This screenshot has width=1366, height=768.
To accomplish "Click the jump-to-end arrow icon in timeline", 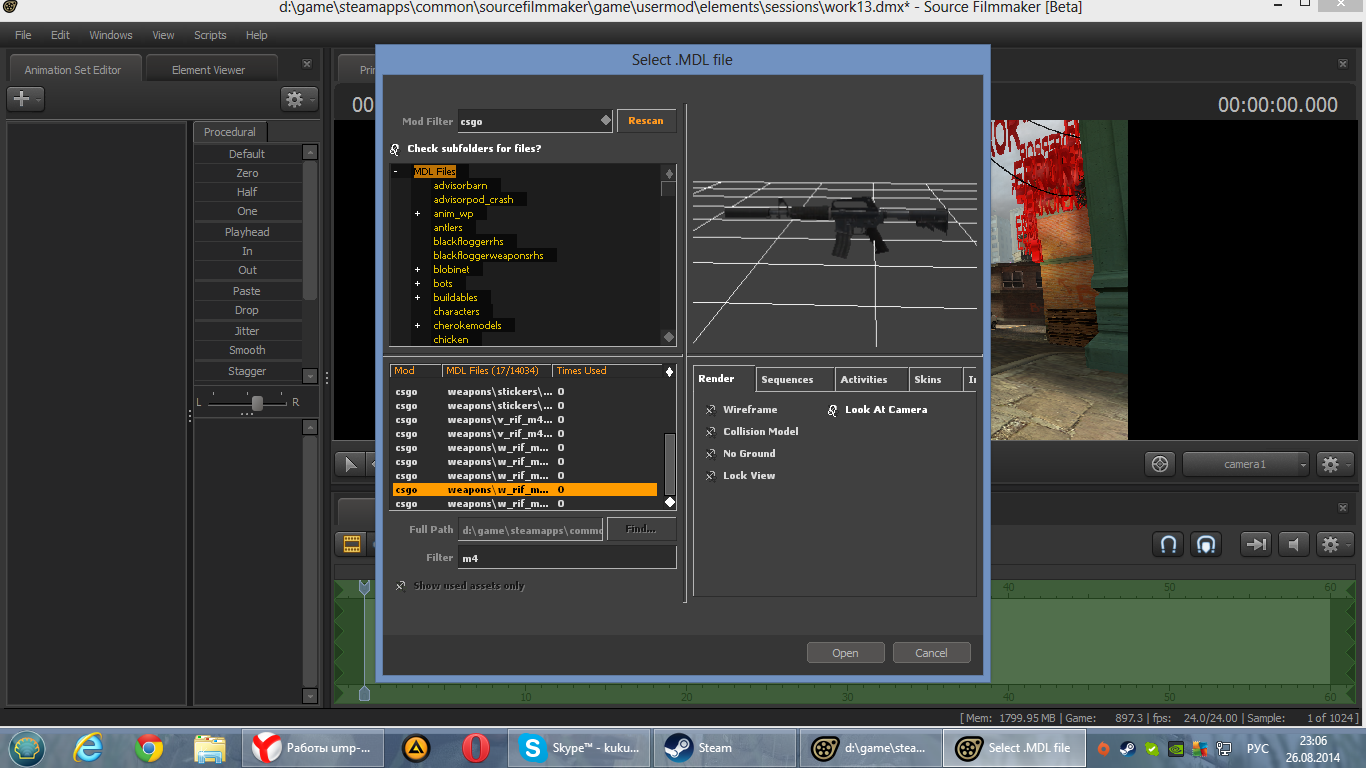I will coord(1256,544).
